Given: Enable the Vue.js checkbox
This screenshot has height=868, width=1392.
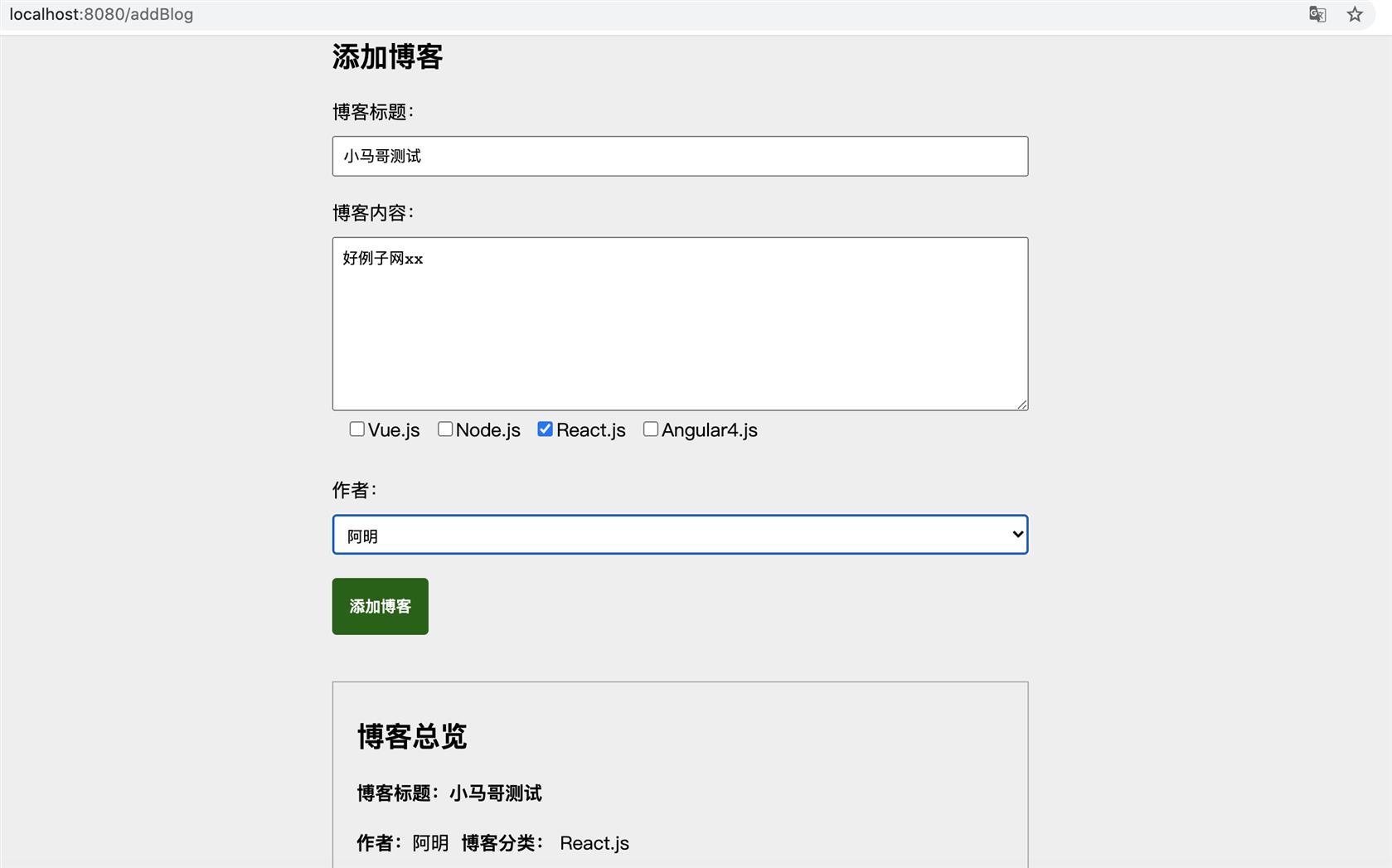Looking at the screenshot, I should tap(357, 429).
